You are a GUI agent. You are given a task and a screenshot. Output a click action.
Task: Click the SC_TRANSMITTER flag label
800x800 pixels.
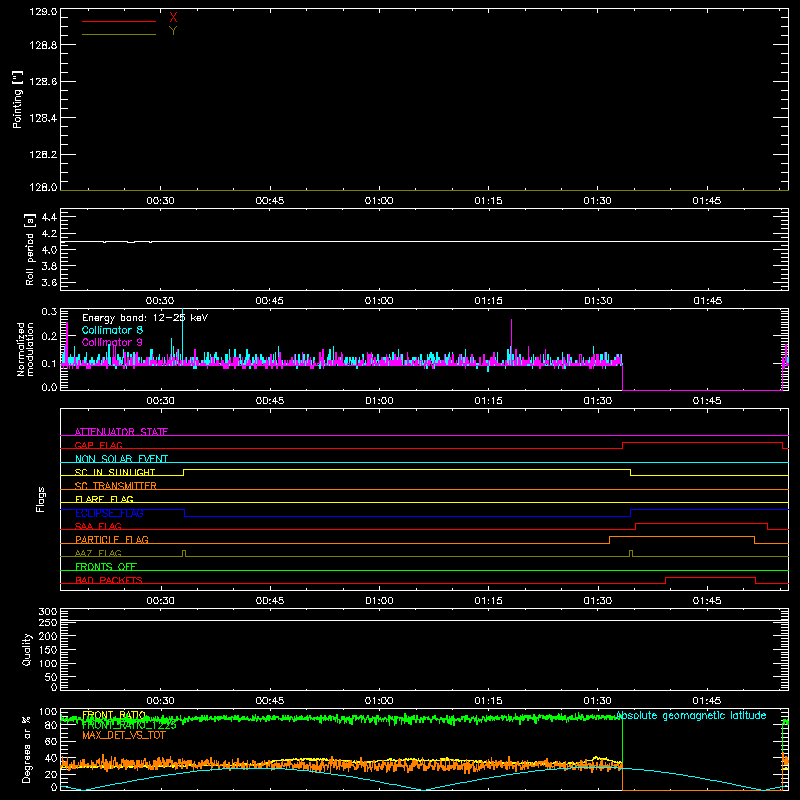[116, 486]
